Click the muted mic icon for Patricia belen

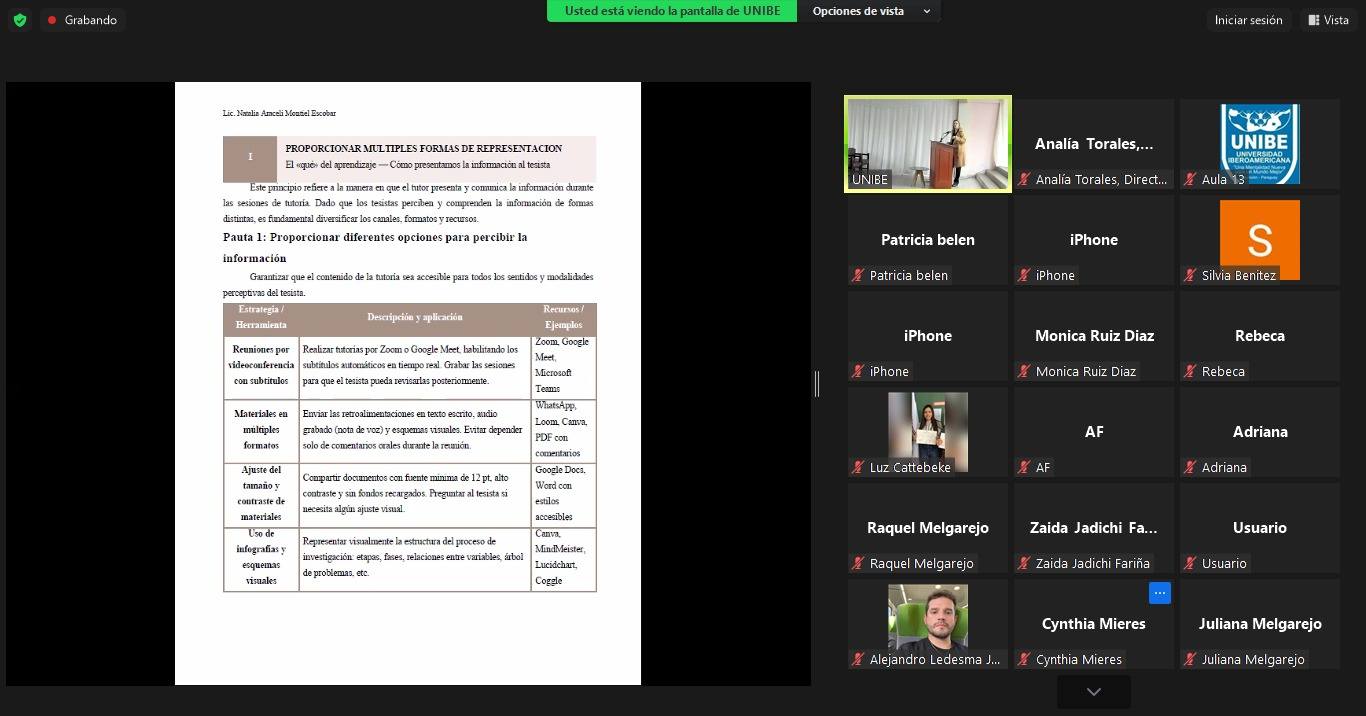(858, 276)
